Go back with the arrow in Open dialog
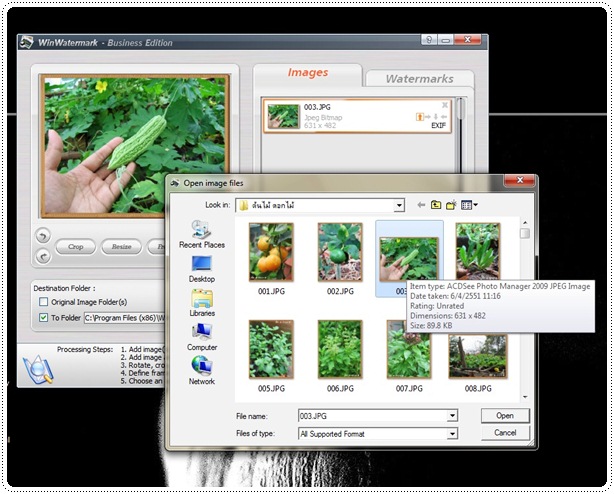Image resolution: width=614 pixels, height=494 pixels. 421,205
